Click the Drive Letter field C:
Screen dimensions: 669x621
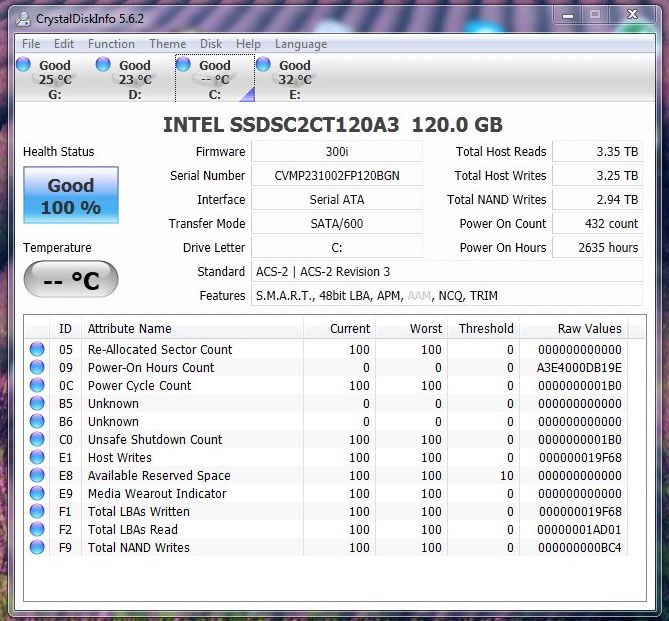click(337, 248)
